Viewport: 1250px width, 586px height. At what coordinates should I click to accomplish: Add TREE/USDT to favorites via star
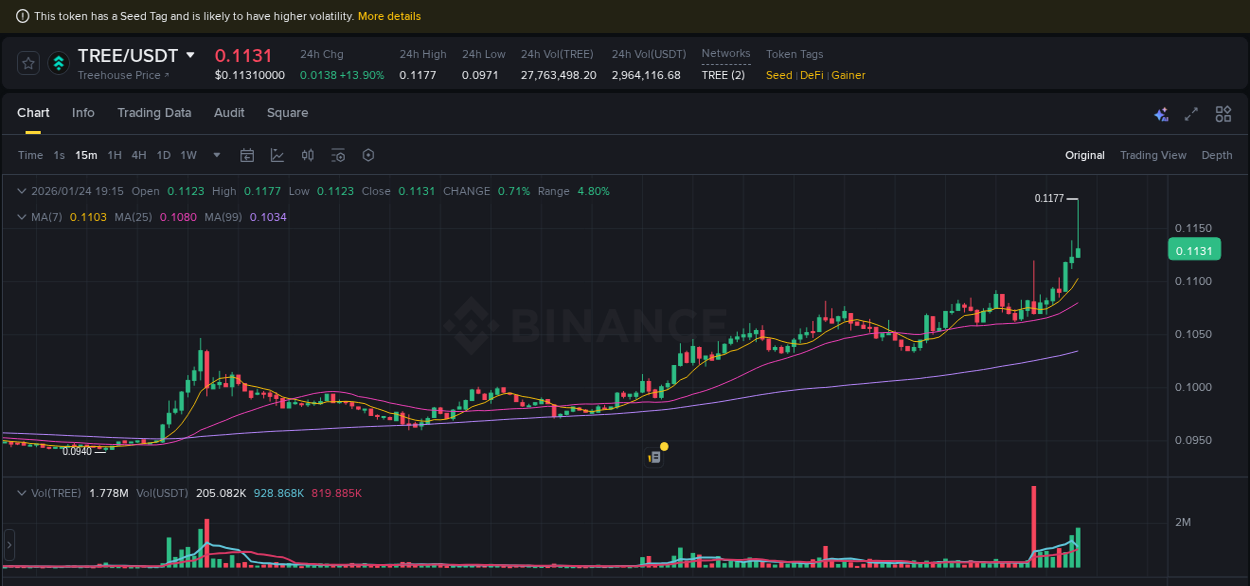[x=28, y=62]
